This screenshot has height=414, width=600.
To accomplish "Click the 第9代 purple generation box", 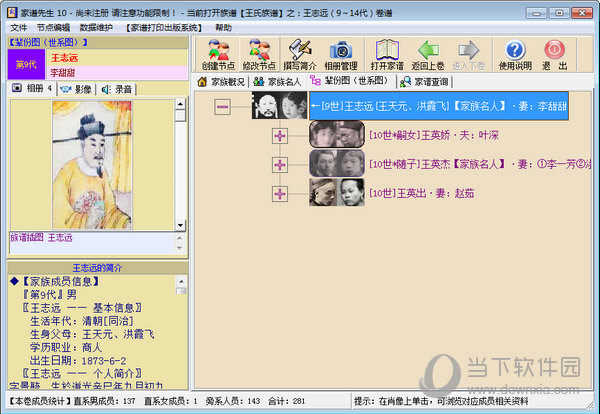I will pyautogui.click(x=26, y=64).
